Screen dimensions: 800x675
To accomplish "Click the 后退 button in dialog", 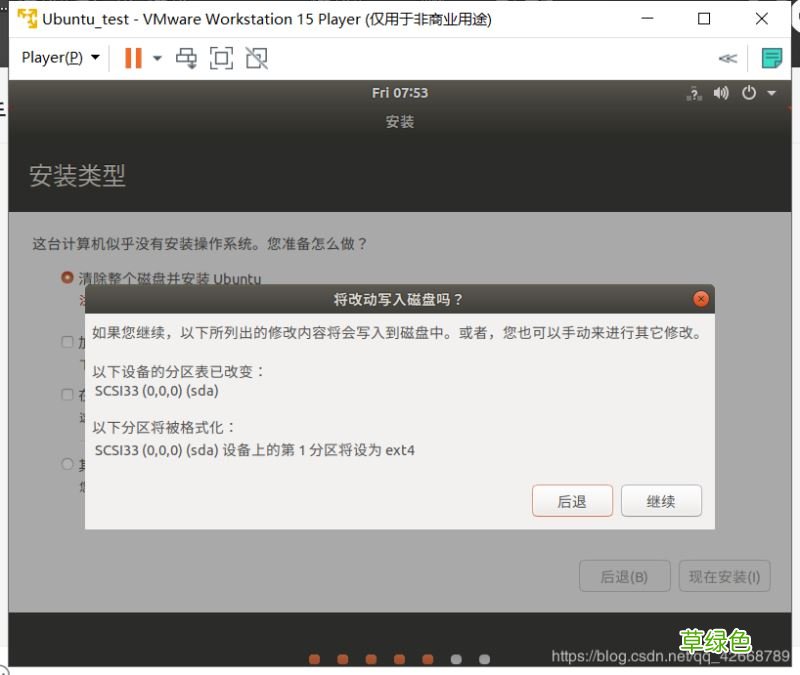I will 572,501.
